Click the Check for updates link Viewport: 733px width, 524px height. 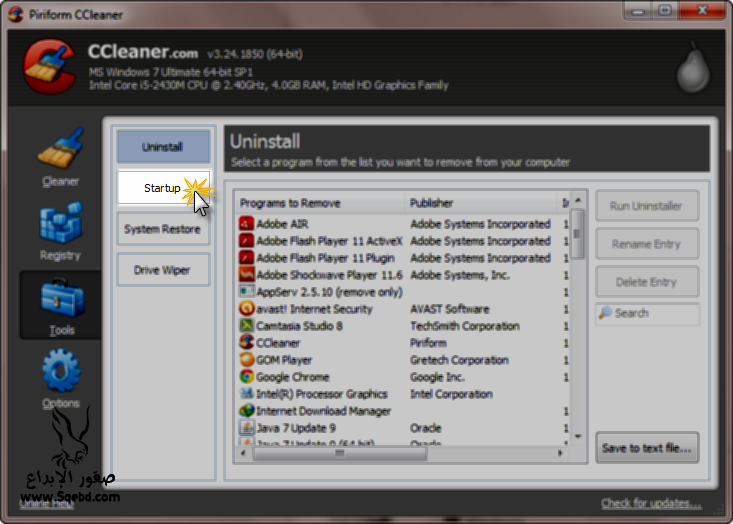point(651,503)
